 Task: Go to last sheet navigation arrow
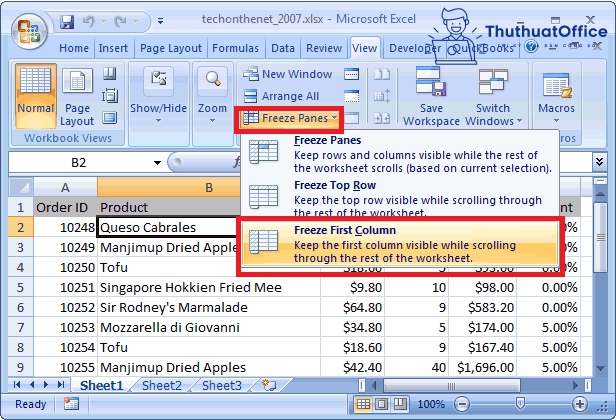coord(61,385)
